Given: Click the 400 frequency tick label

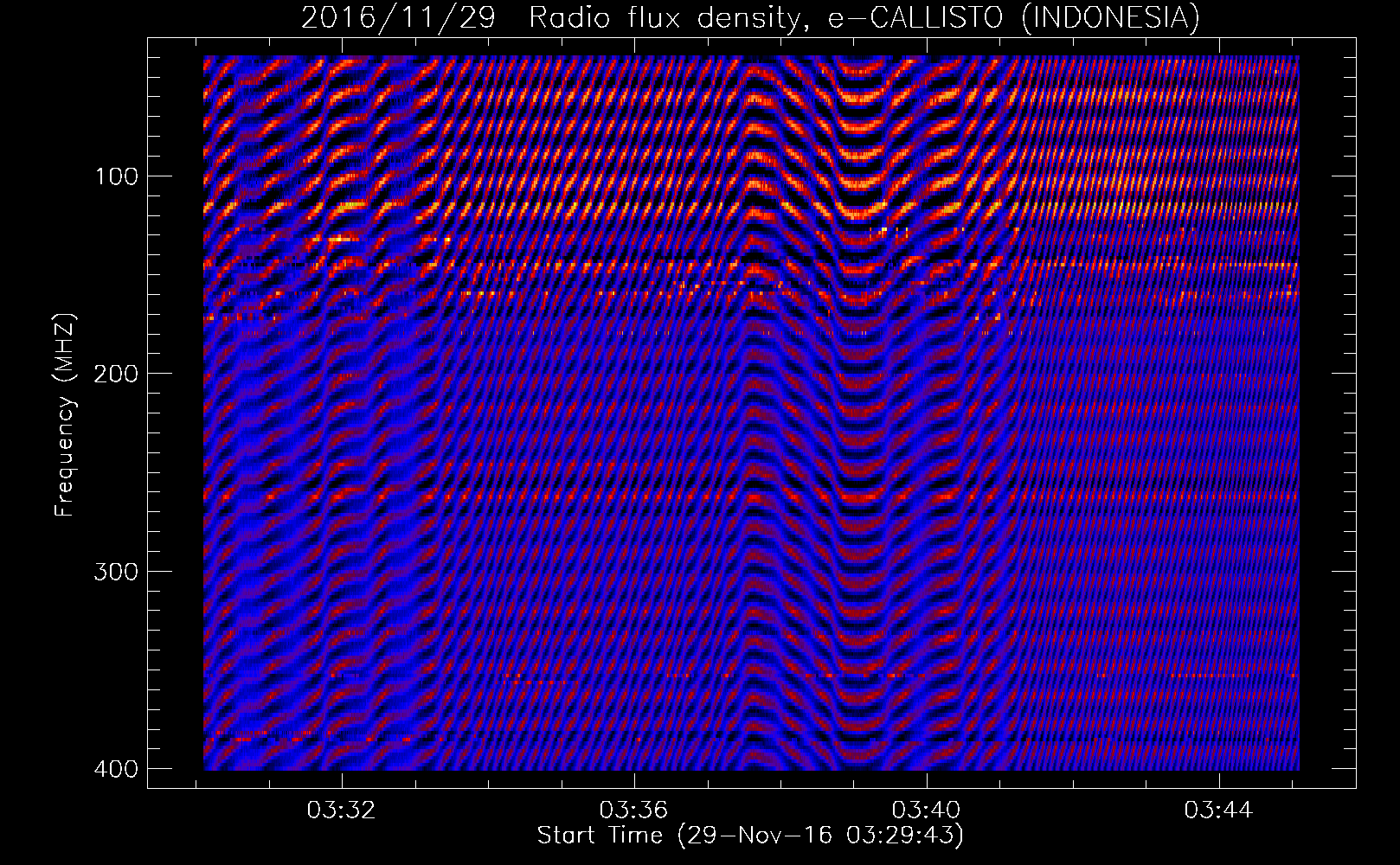Looking at the screenshot, I should (115, 768).
